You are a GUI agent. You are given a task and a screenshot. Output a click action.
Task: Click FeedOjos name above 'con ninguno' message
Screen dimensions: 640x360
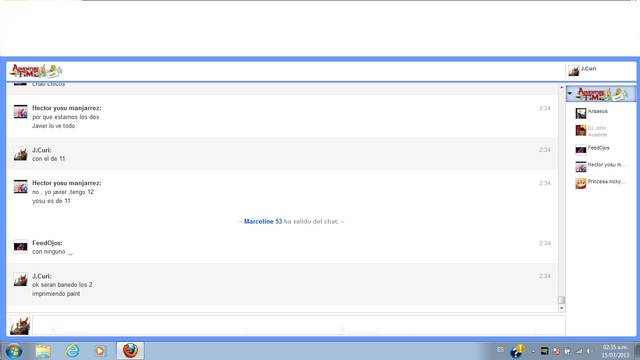pos(47,243)
